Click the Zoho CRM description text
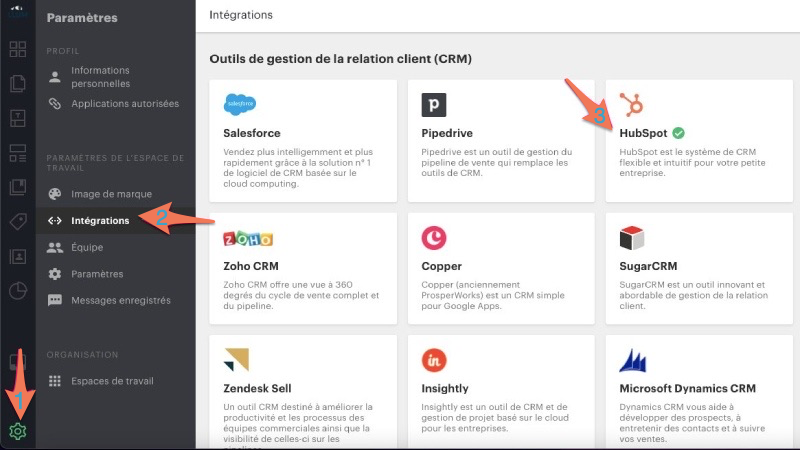The image size is (800, 450). (x=301, y=295)
